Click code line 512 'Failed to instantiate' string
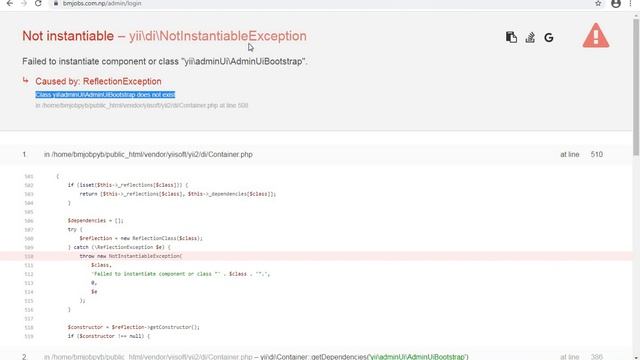This screenshot has height=360, width=640. pyautogui.click(x=180, y=274)
